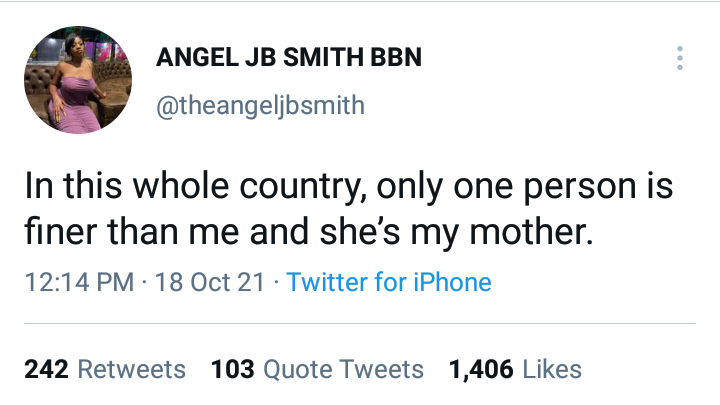Open the Quote Tweets label

coord(341,370)
